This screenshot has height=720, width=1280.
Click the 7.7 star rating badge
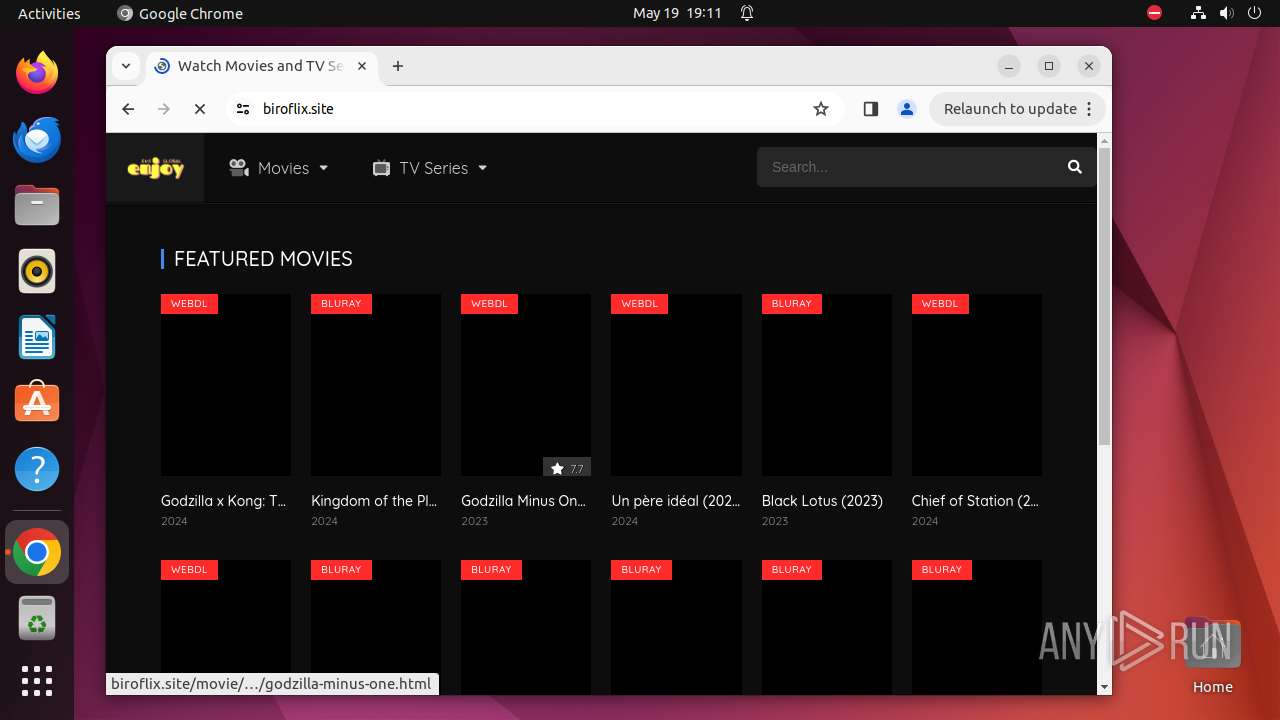pyautogui.click(x=567, y=468)
